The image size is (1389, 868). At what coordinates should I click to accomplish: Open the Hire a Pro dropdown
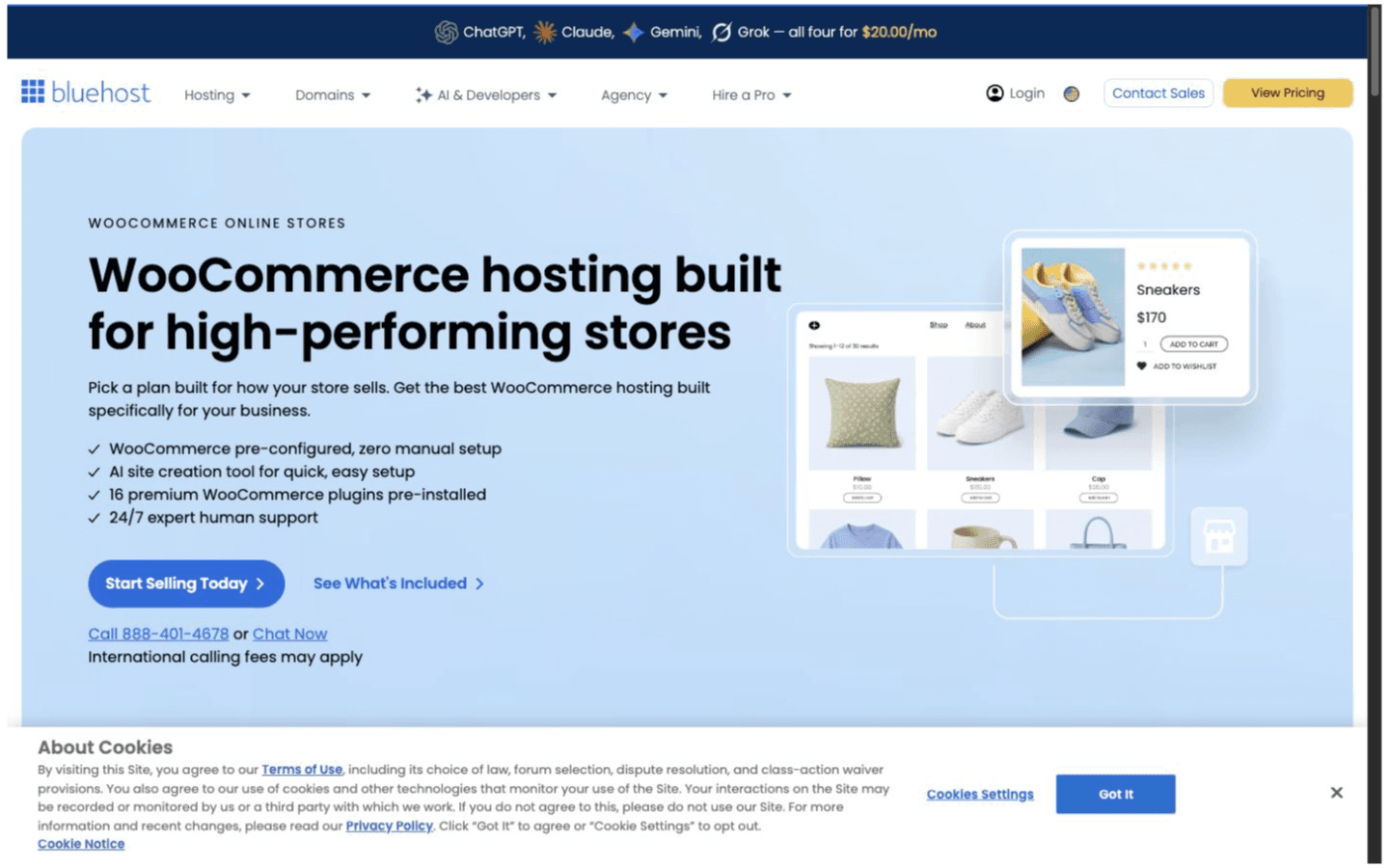[x=751, y=95]
